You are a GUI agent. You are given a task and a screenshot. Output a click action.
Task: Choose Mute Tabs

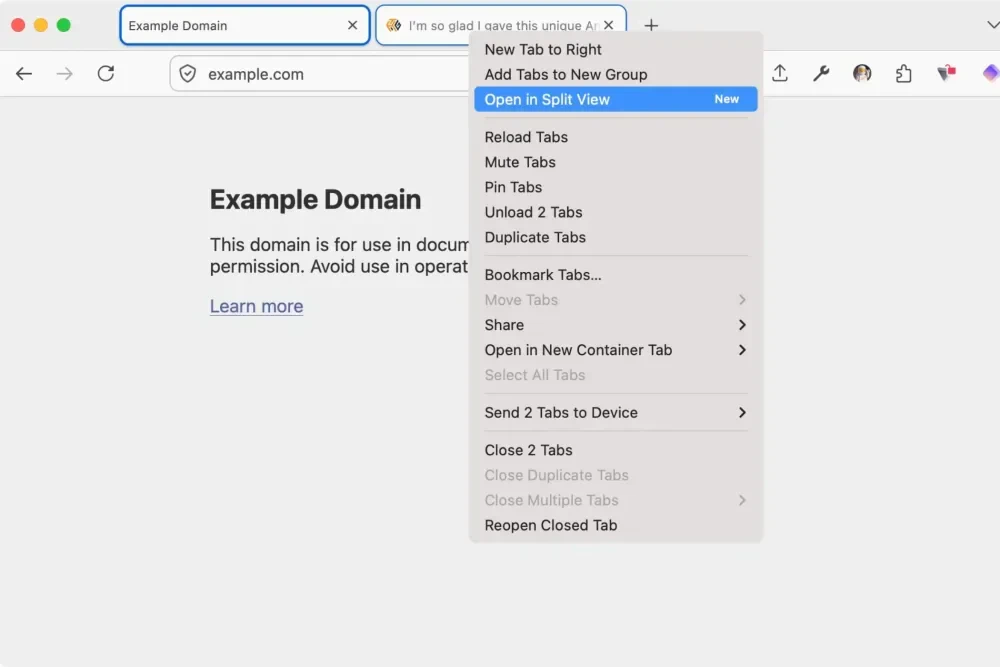coord(615,162)
